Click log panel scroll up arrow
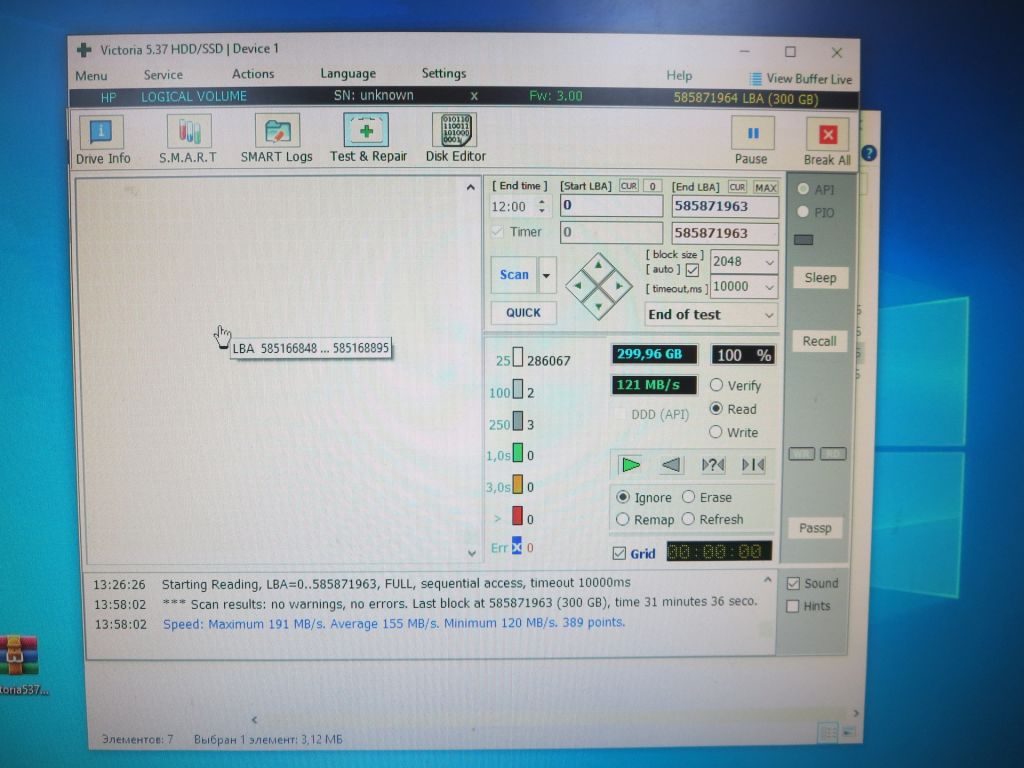 pyautogui.click(x=767, y=580)
